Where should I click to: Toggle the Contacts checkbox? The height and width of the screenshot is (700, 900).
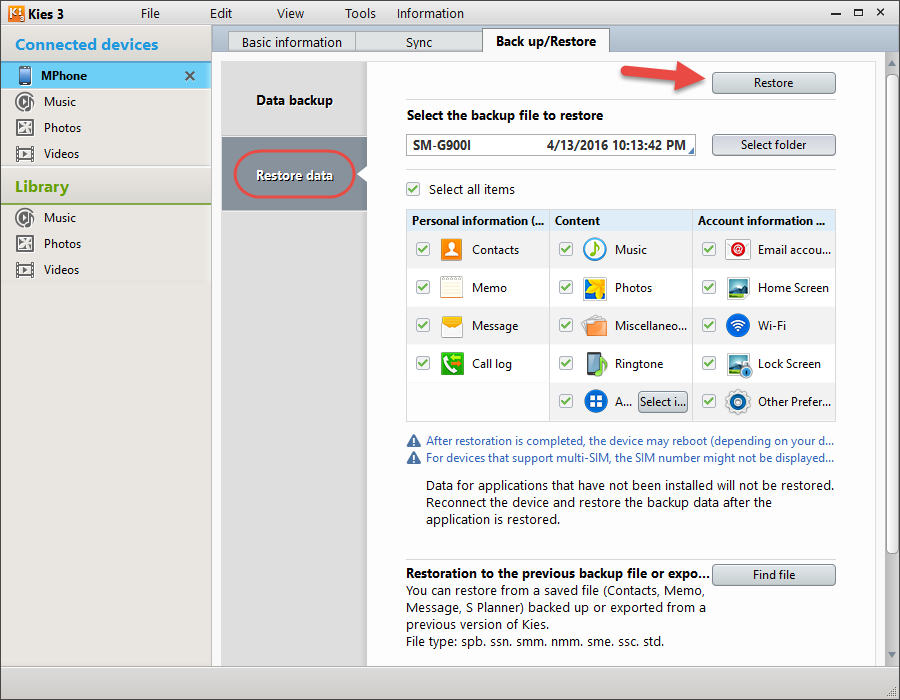click(423, 249)
